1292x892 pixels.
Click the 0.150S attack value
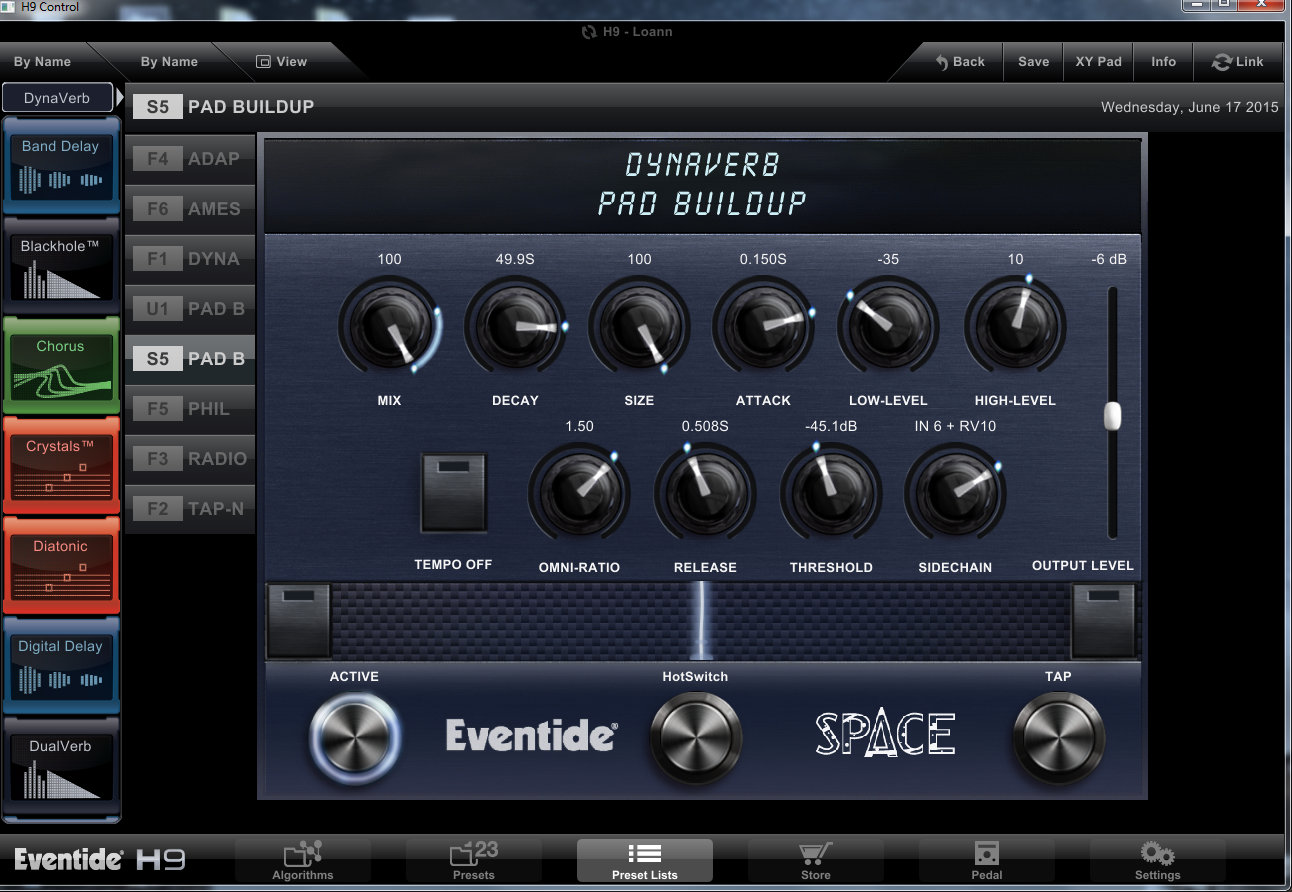tap(763, 259)
